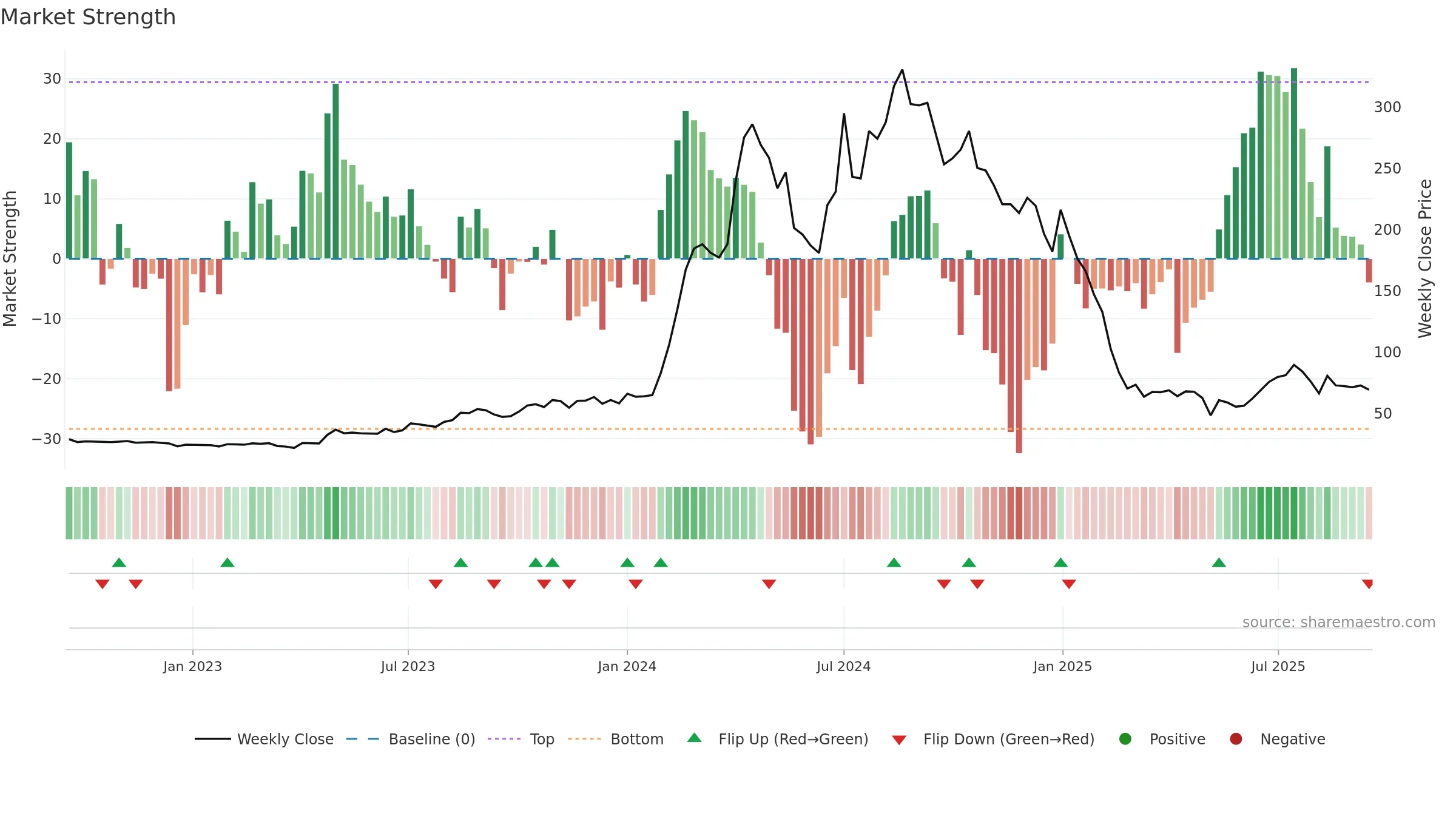This screenshot has height=819, width=1456.
Task: Click the peak of the weekly close line
Action: click(902, 70)
